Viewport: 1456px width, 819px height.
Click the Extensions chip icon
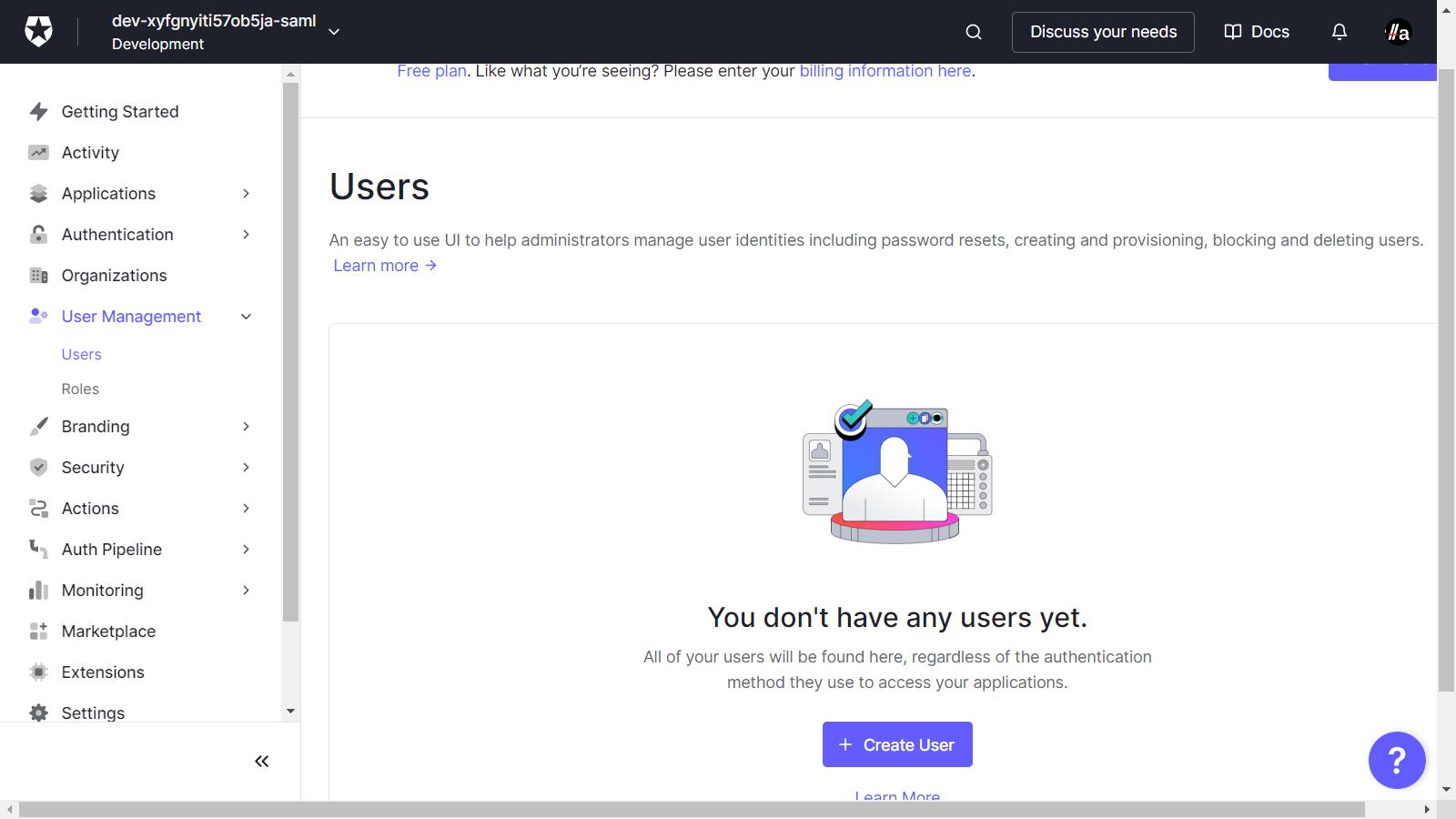(x=38, y=672)
